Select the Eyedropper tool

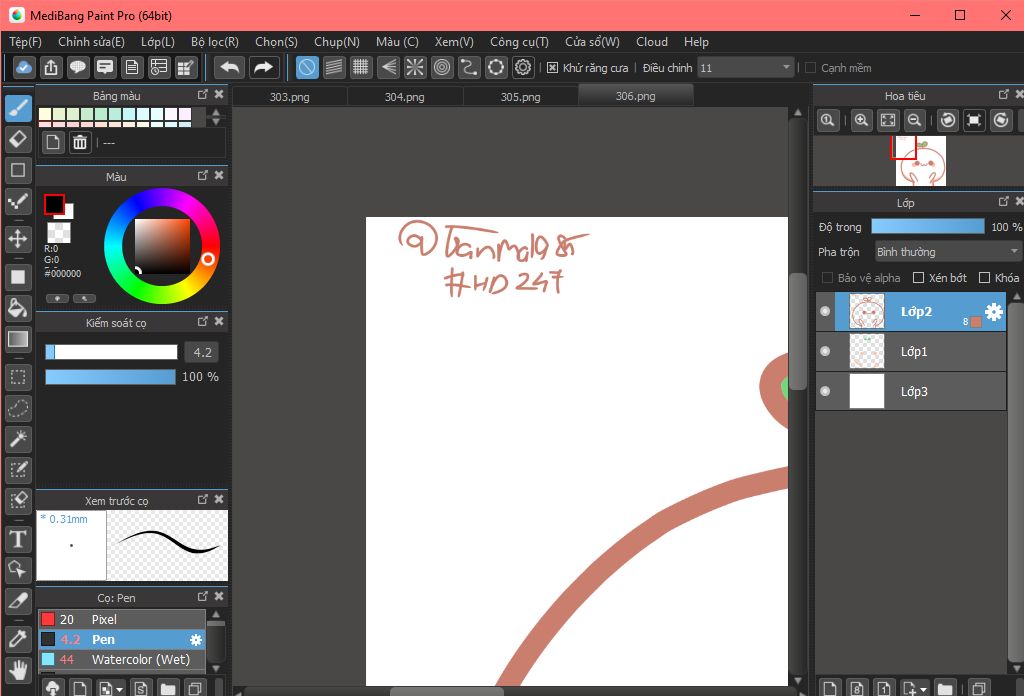tap(18, 639)
